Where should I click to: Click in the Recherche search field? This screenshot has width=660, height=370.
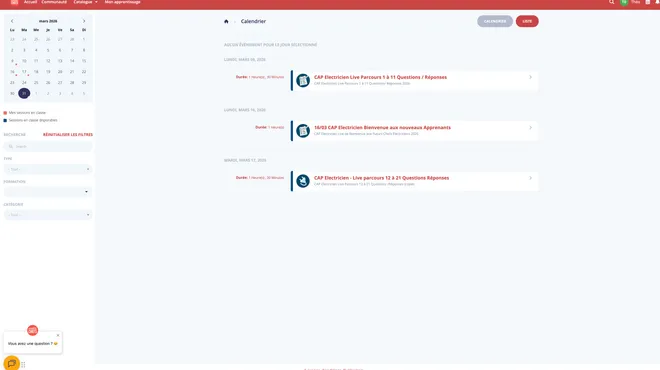(48, 146)
